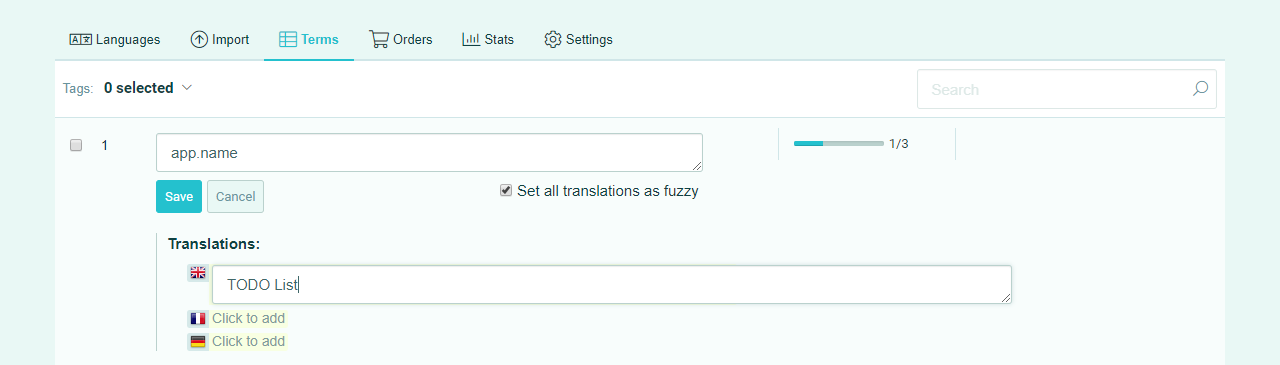
Task: Add French translation via Click to add
Action: click(248, 319)
